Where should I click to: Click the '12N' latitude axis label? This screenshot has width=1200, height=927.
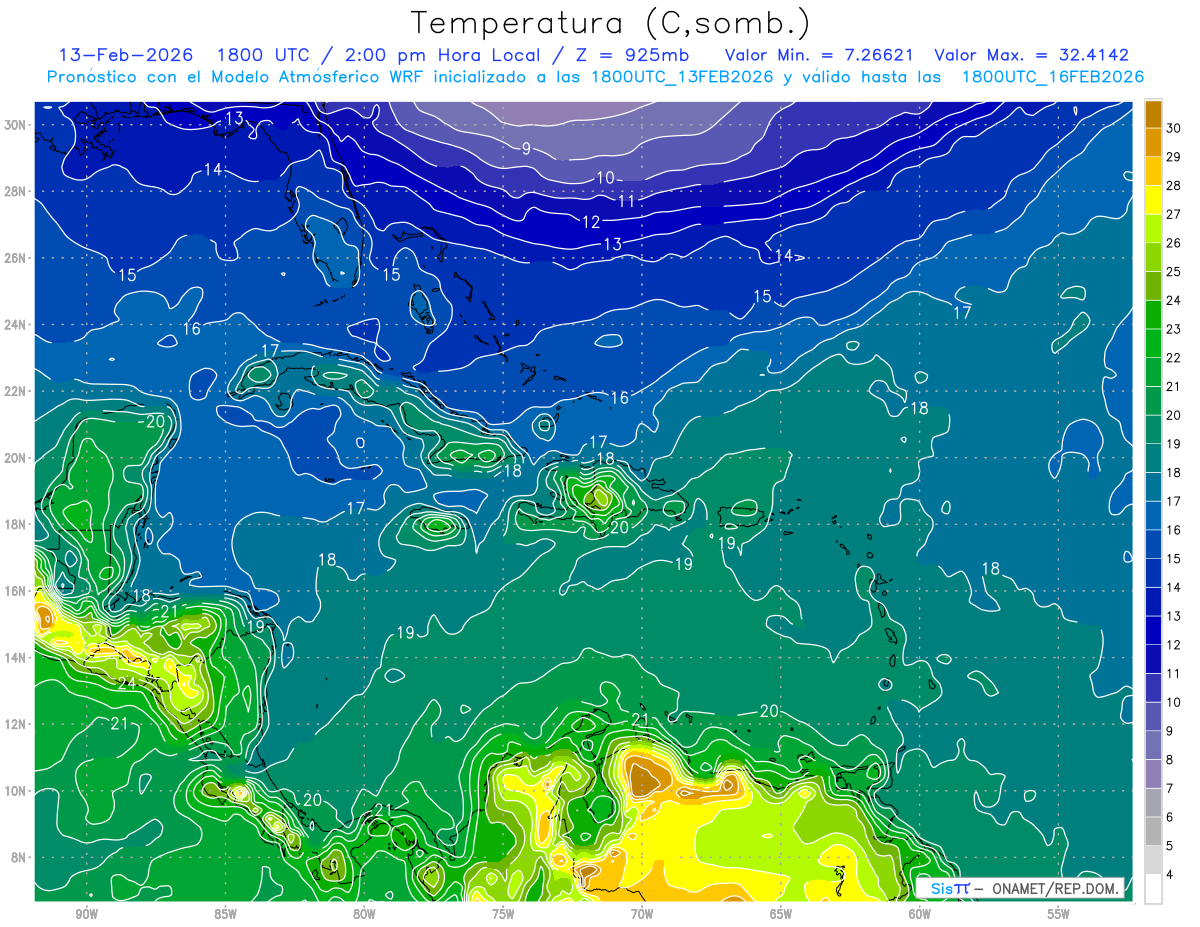click(x=16, y=724)
